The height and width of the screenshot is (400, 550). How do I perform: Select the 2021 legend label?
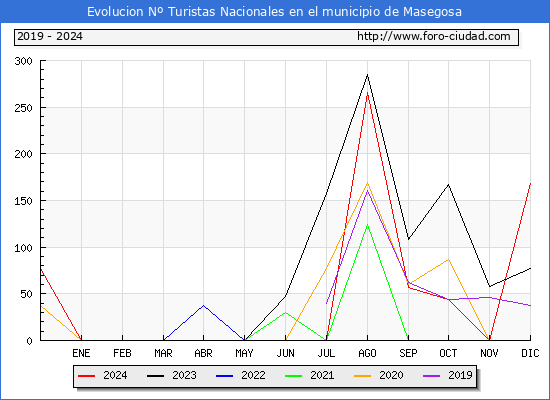[322, 375]
